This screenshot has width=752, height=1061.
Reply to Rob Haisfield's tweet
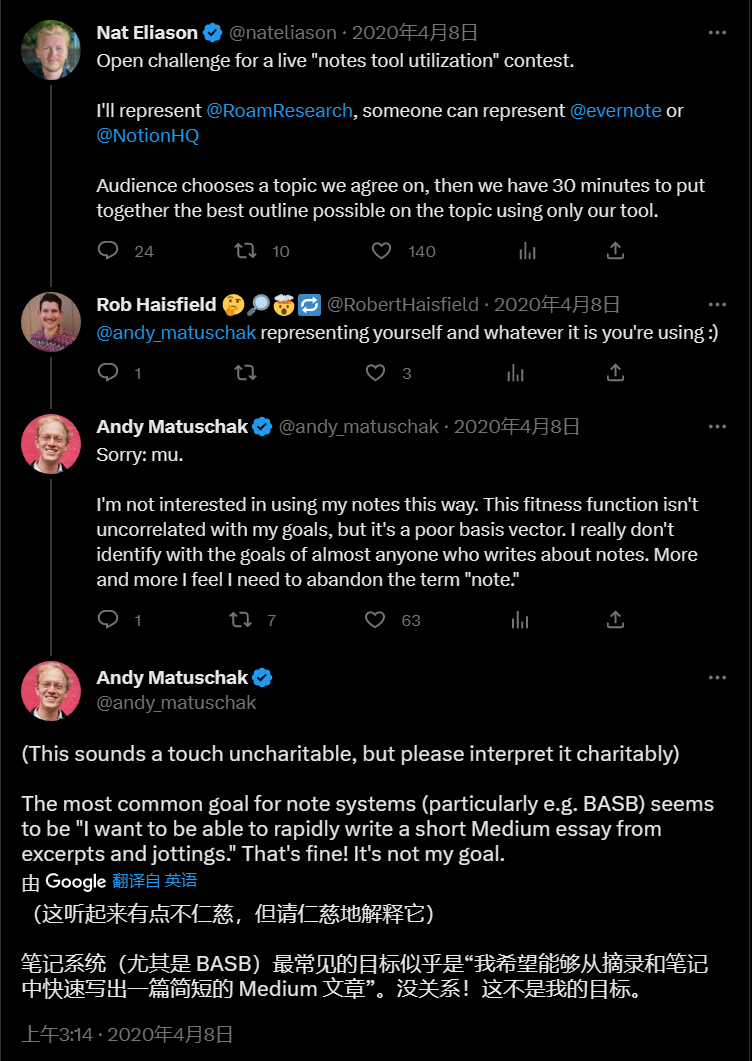coord(109,373)
